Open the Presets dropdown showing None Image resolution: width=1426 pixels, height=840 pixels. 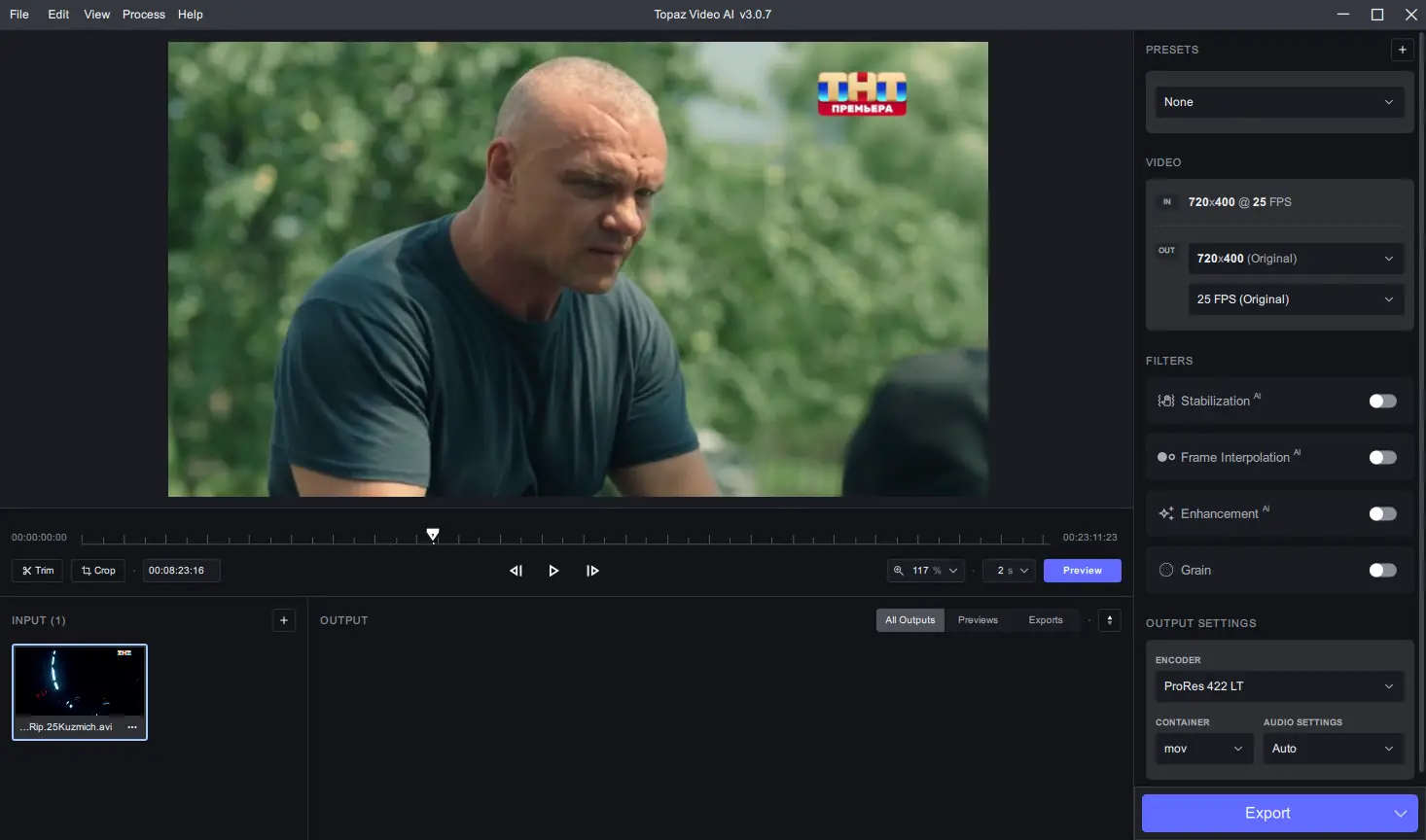1279,102
